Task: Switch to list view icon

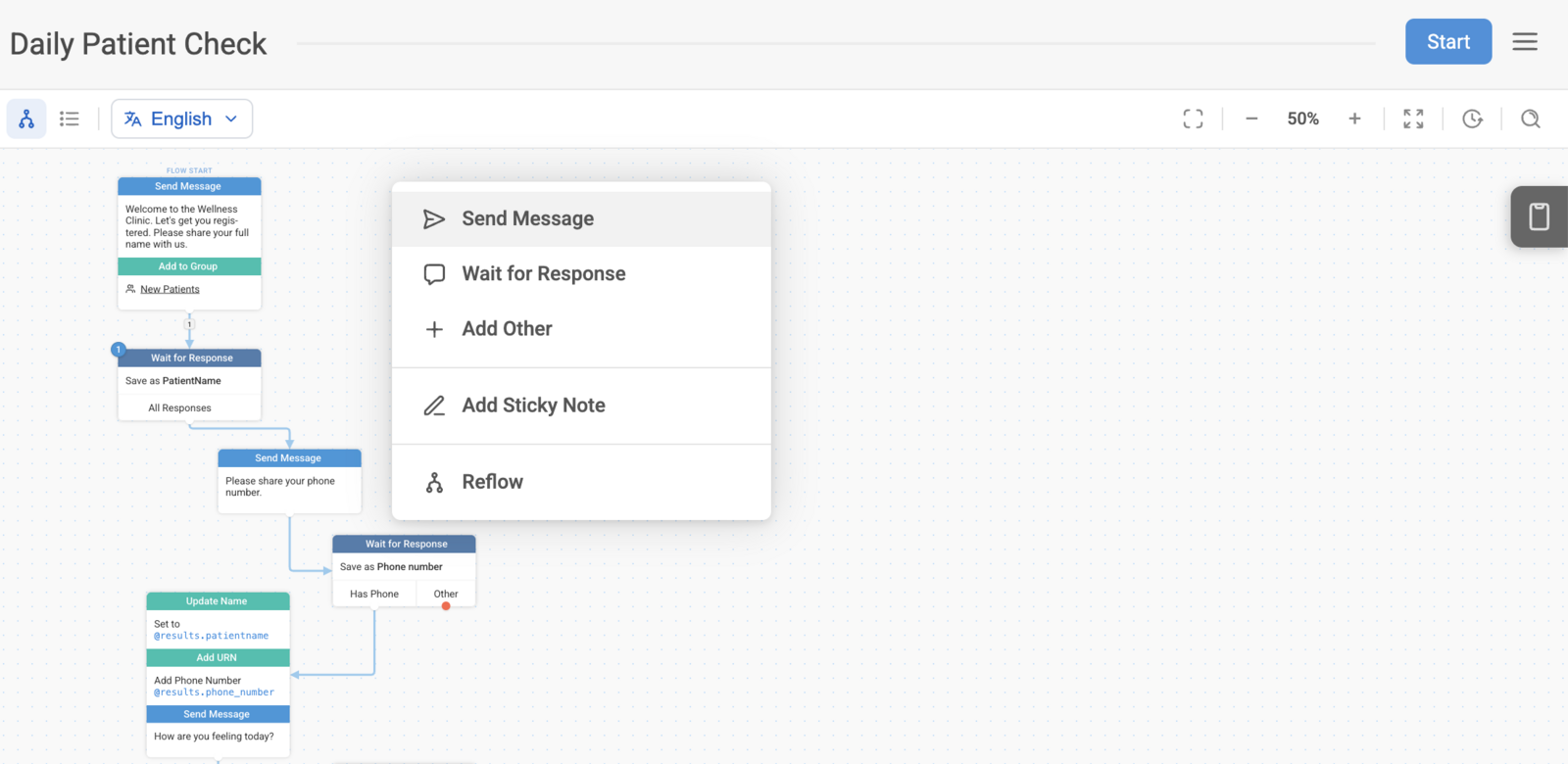Action: 70,119
